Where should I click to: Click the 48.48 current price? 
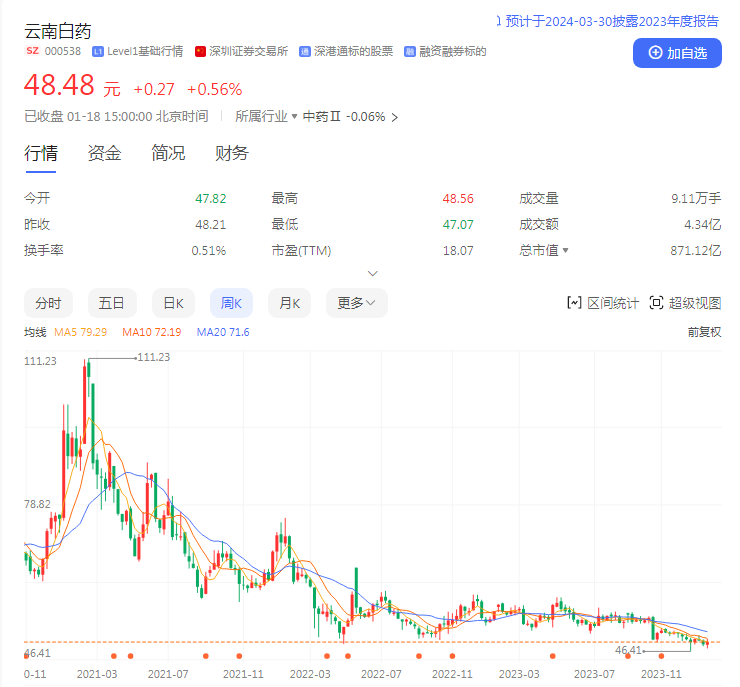(59, 85)
